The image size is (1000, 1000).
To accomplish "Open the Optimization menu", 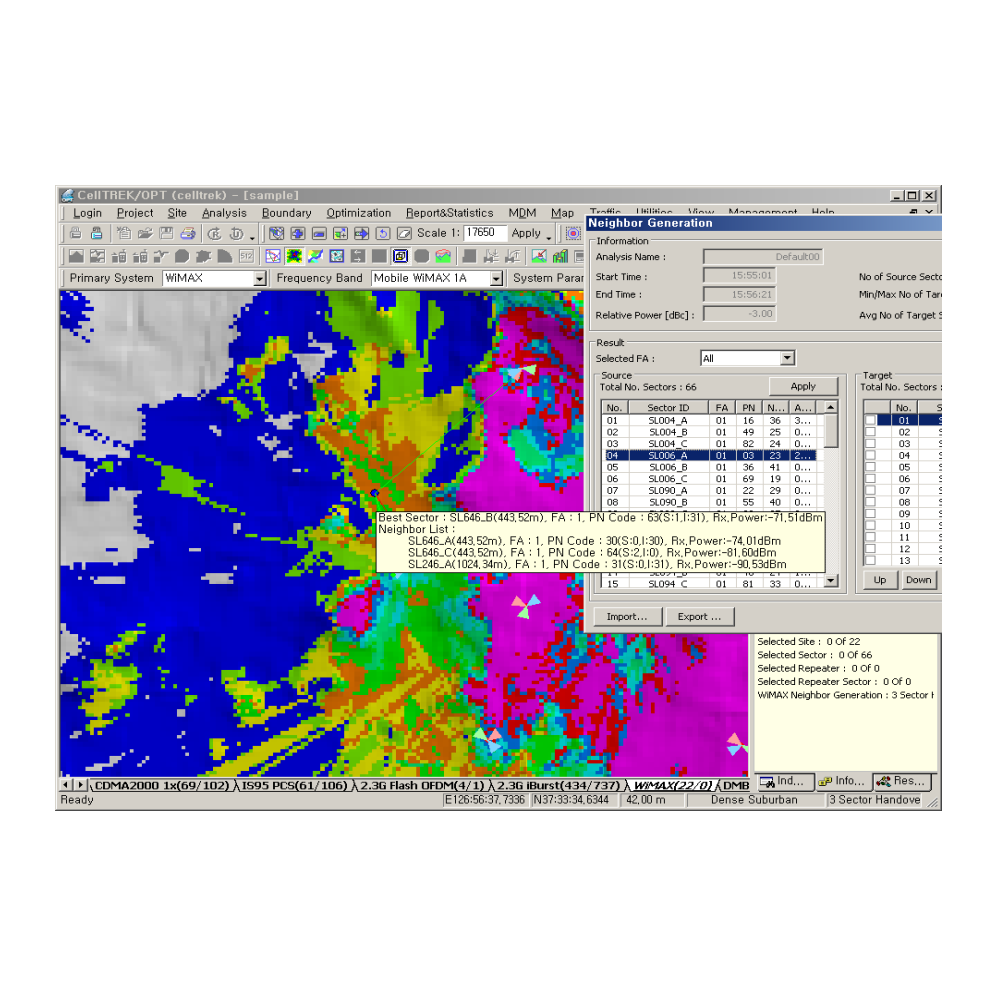I will [x=358, y=213].
